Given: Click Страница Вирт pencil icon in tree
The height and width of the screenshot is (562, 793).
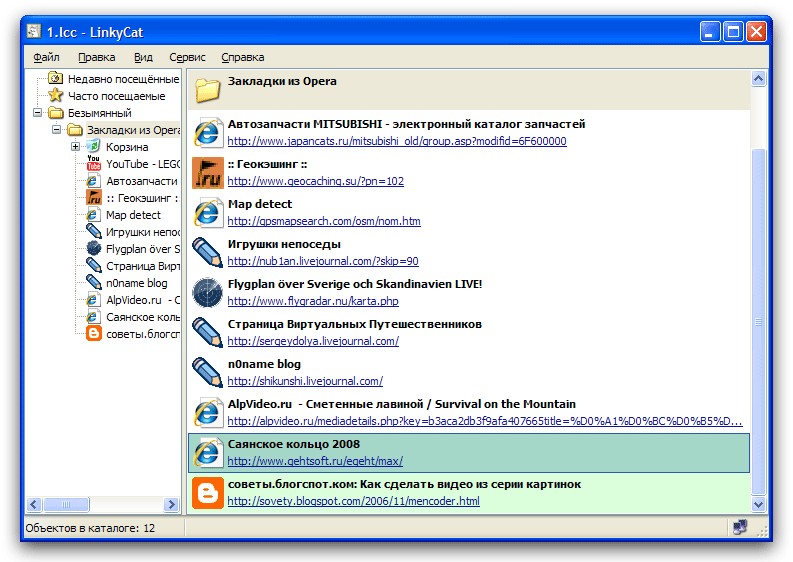Looking at the screenshot, I should coord(94,265).
